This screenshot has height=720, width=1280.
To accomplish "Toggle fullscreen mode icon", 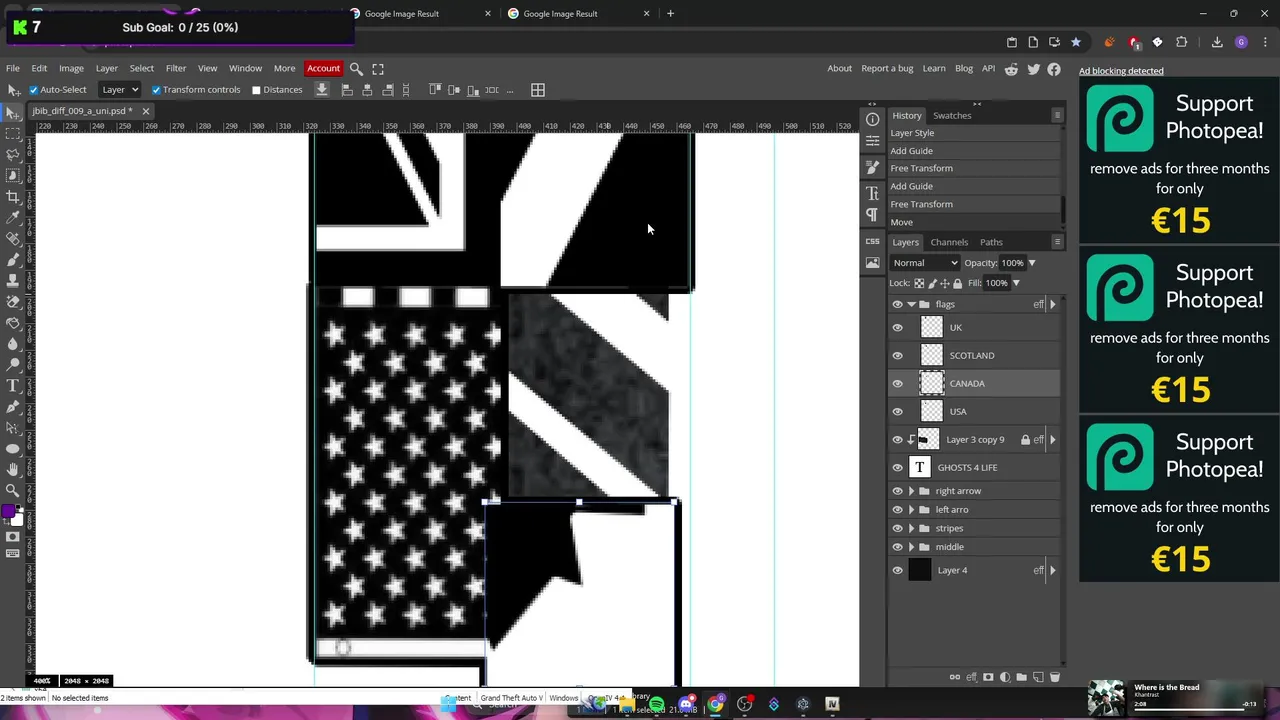I will pyautogui.click(x=378, y=68).
